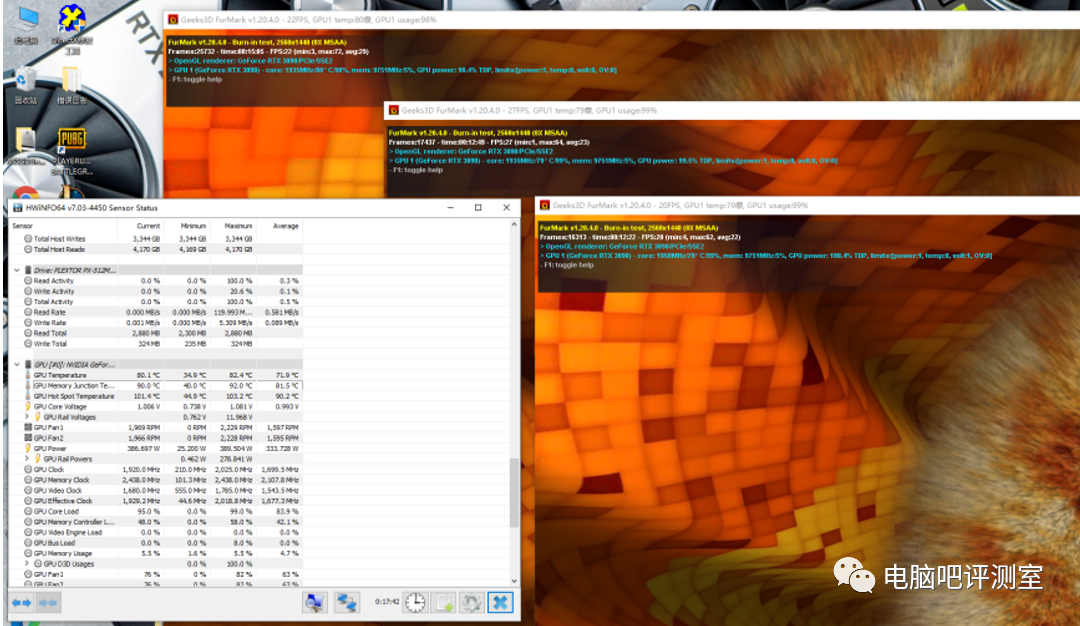The image size is (1080, 626).
Task: Click the circle icon of GPU Clock
Action: click(28, 470)
